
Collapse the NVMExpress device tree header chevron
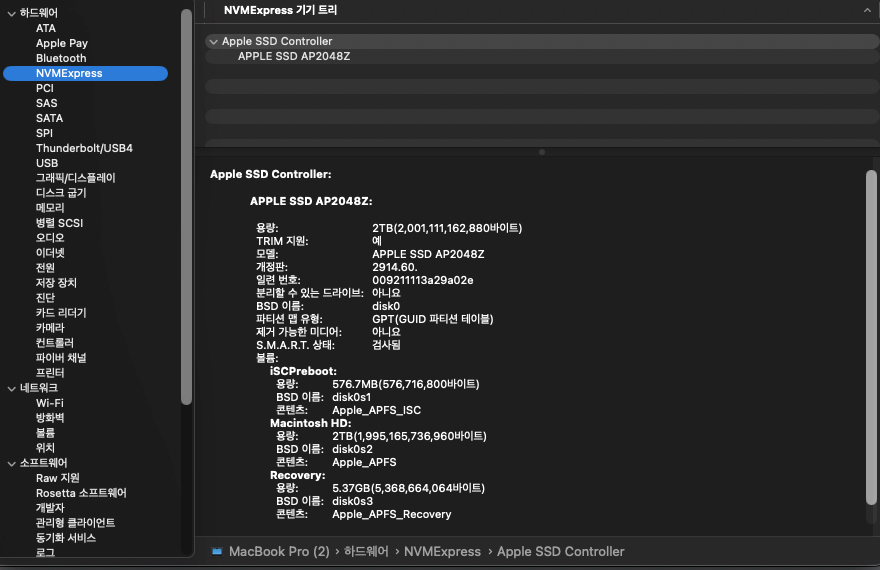(867, 10)
